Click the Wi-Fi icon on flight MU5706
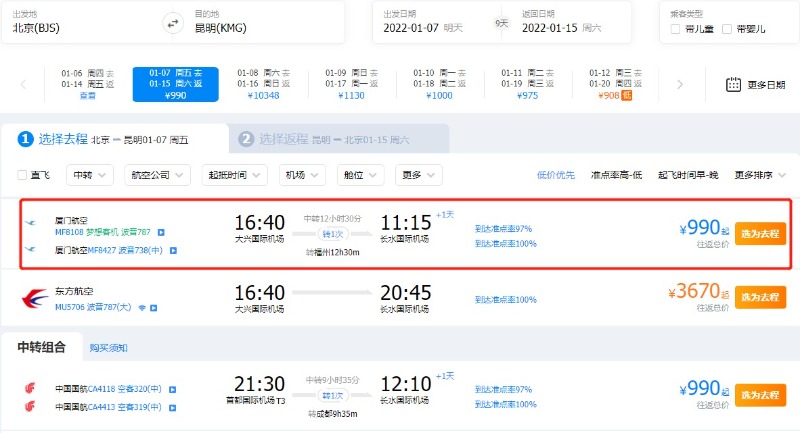Image resolution: width=800 pixels, height=433 pixels. tap(144, 308)
